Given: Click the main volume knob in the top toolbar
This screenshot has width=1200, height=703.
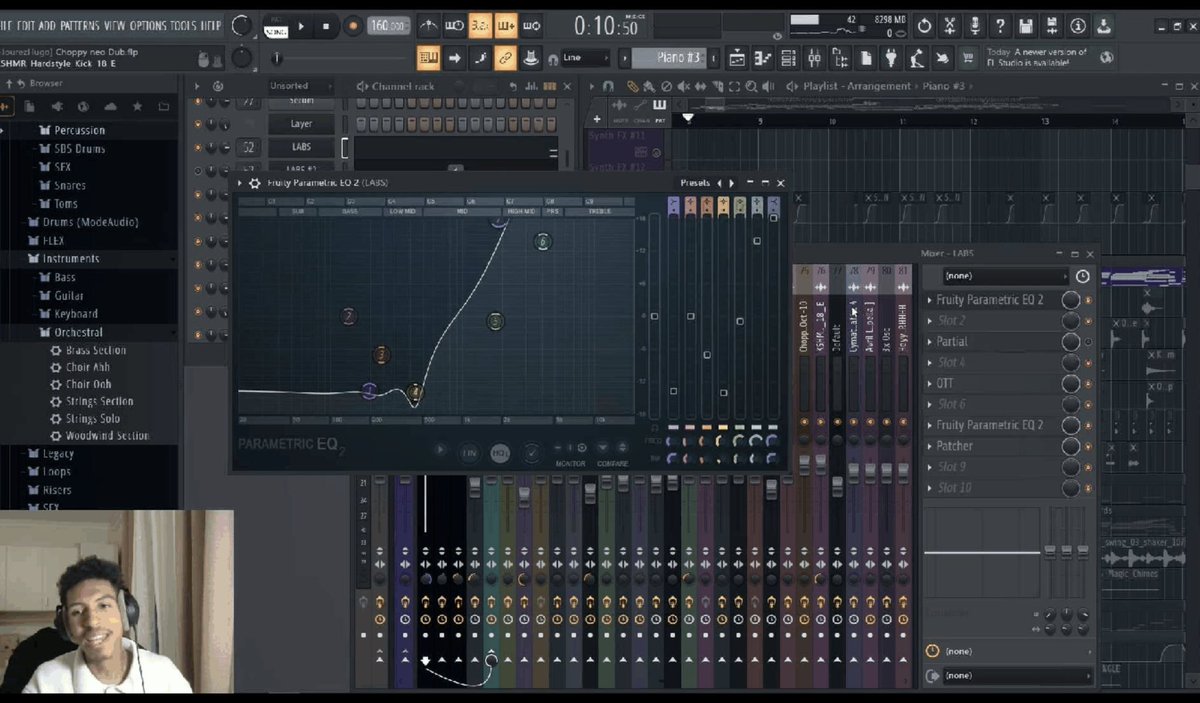Looking at the screenshot, I should (241, 26).
